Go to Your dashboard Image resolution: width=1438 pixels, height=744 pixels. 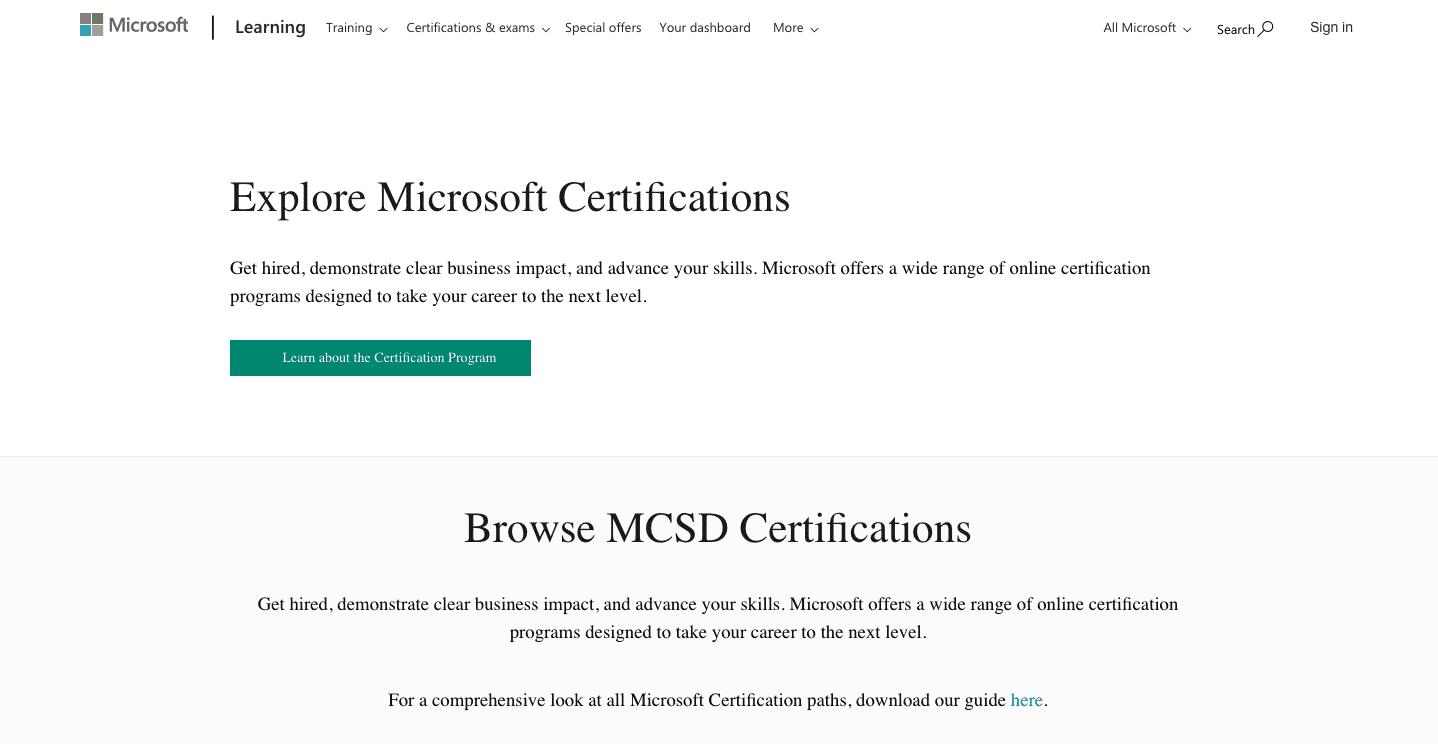click(705, 28)
